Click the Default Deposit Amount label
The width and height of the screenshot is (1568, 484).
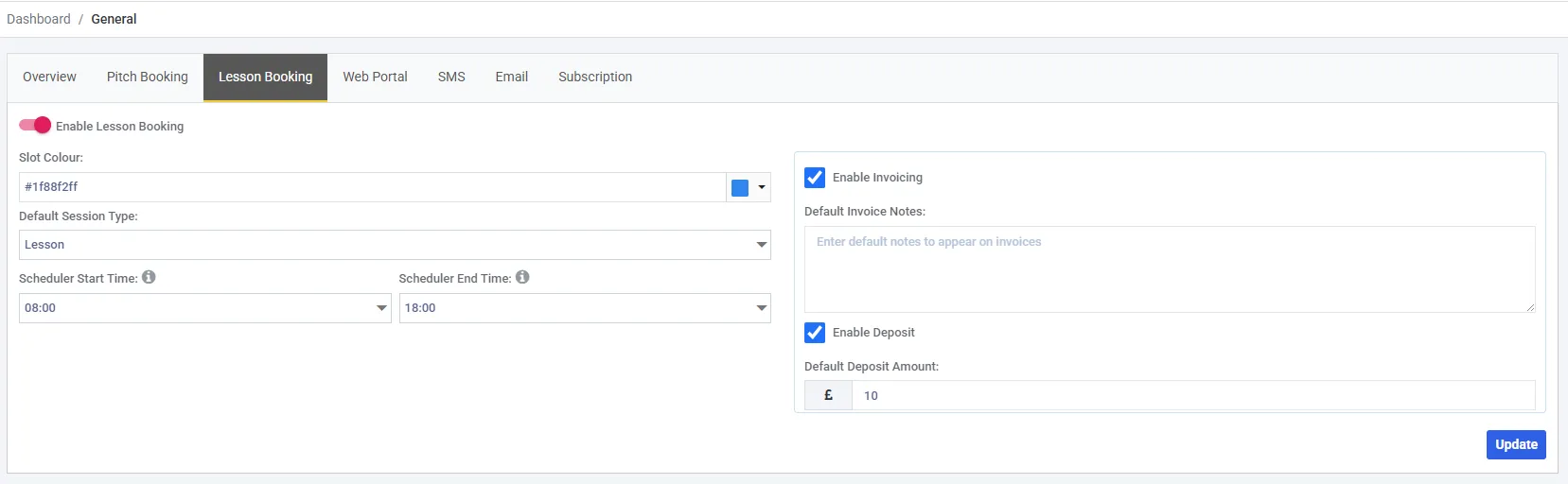pos(872,366)
